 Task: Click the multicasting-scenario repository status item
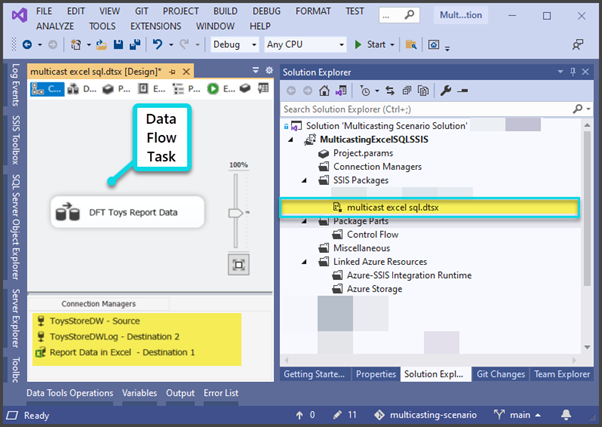425,415
